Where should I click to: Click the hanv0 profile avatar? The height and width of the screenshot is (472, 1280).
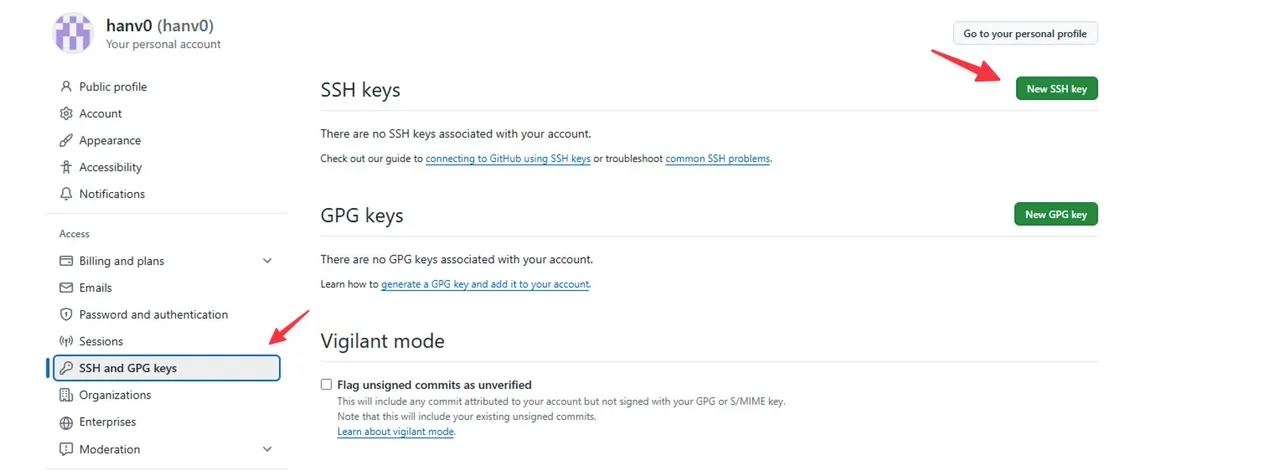click(x=72, y=33)
